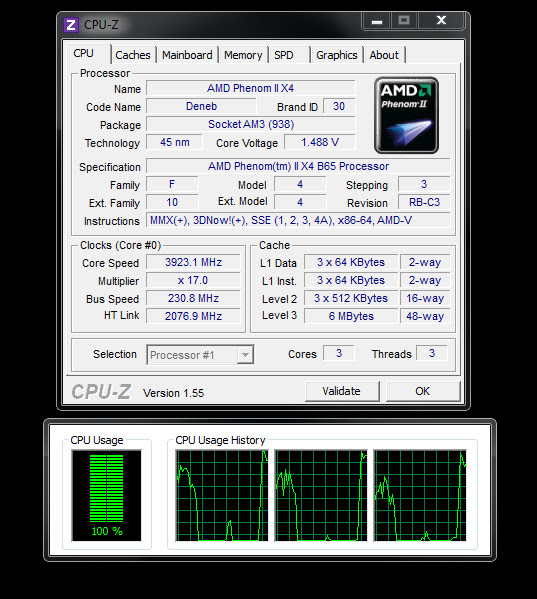Click the Specification 'AMD Phenom(tm) II X4 B65 Processor'
The width and height of the screenshot is (537, 599).
(x=298, y=166)
